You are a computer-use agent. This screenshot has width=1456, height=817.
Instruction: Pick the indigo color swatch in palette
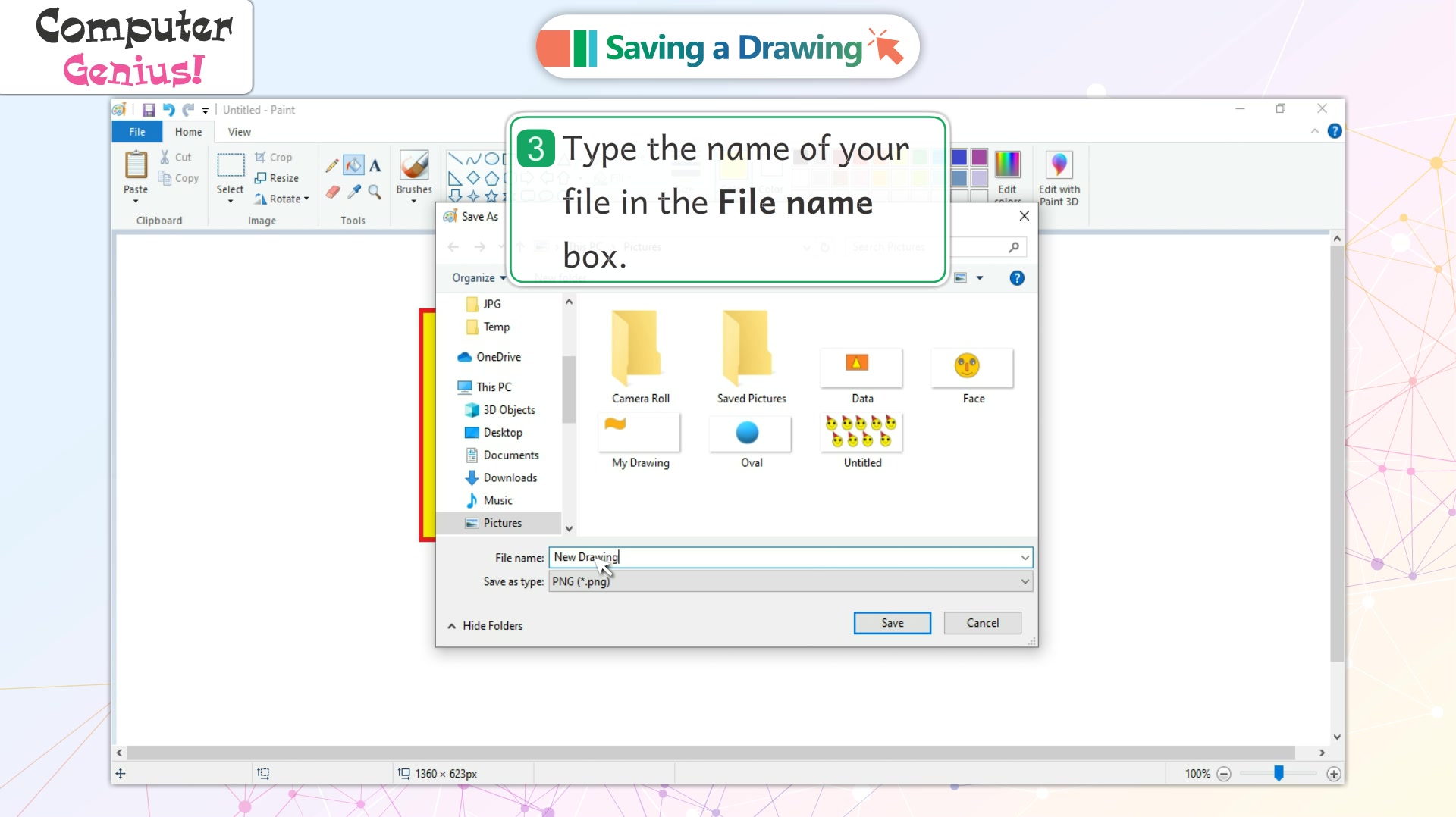click(x=959, y=158)
